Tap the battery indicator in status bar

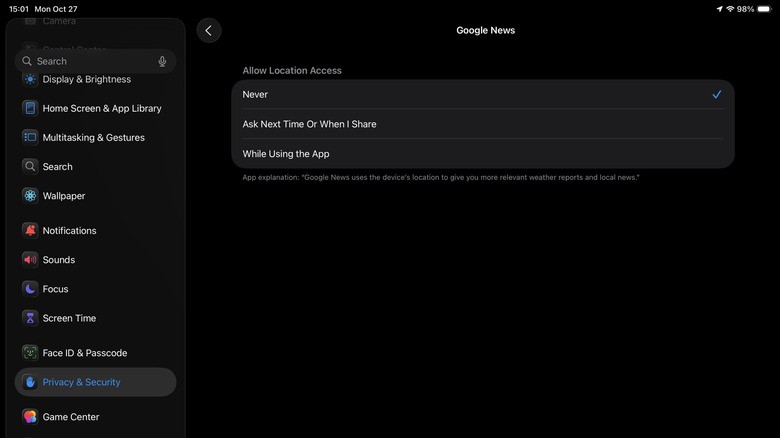pos(764,9)
